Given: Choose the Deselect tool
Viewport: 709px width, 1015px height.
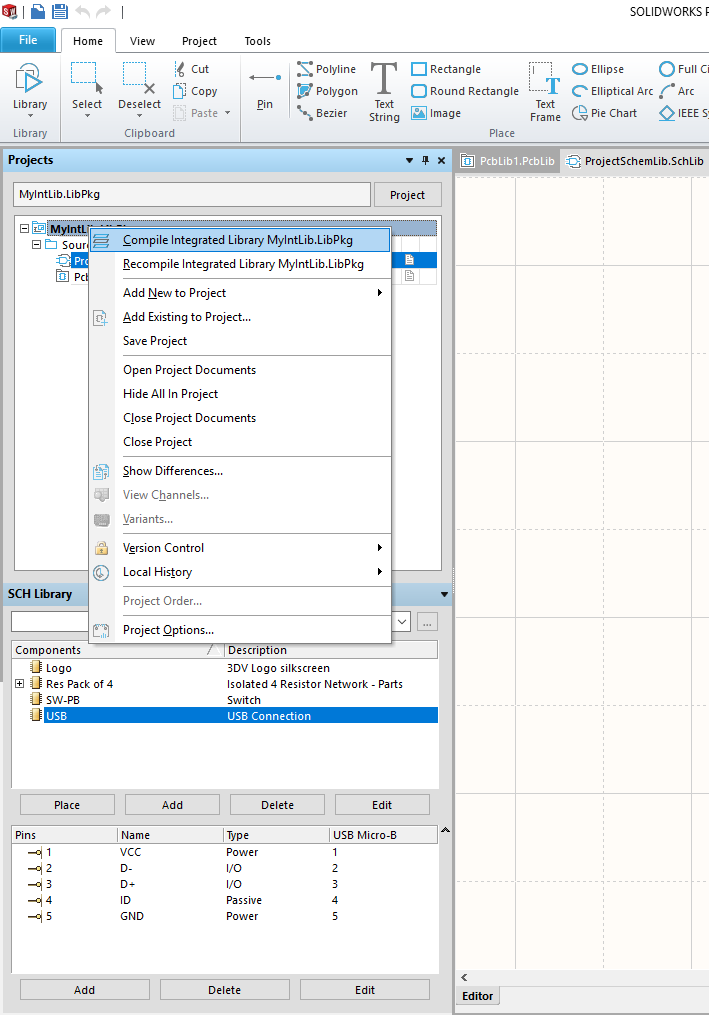Looking at the screenshot, I should pyautogui.click(x=139, y=89).
